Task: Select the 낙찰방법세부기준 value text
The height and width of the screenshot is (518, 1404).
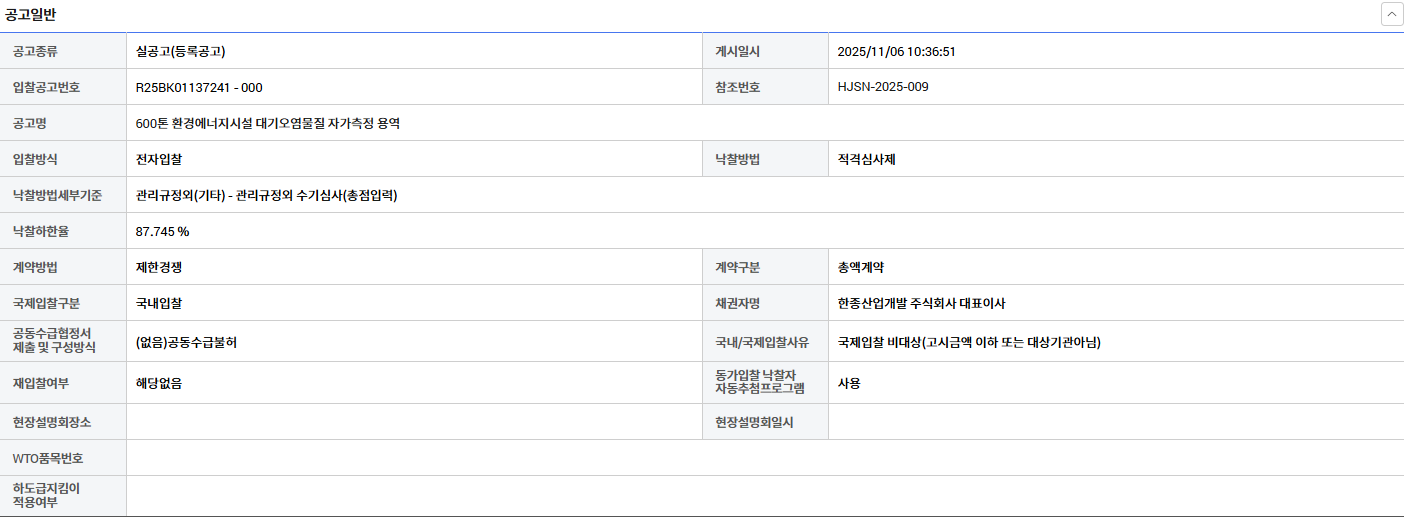Action: pos(266,195)
